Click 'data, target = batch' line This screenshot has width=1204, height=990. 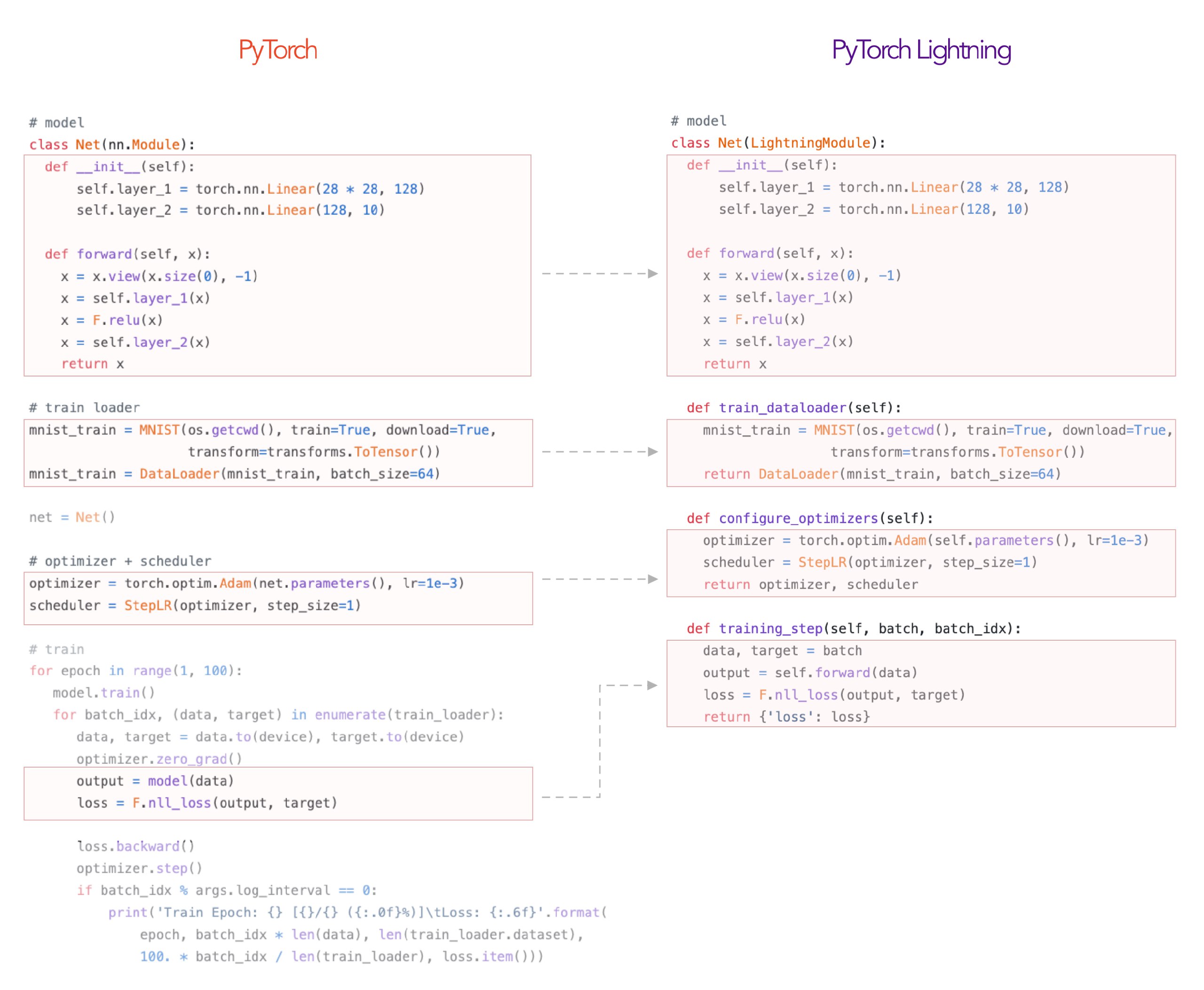click(782, 651)
